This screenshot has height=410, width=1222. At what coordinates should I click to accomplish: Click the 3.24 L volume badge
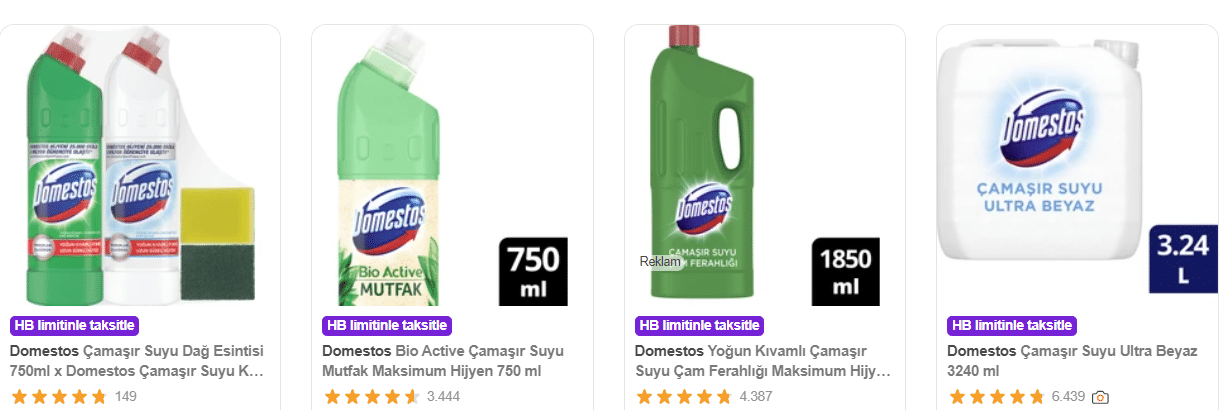click(x=1183, y=258)
